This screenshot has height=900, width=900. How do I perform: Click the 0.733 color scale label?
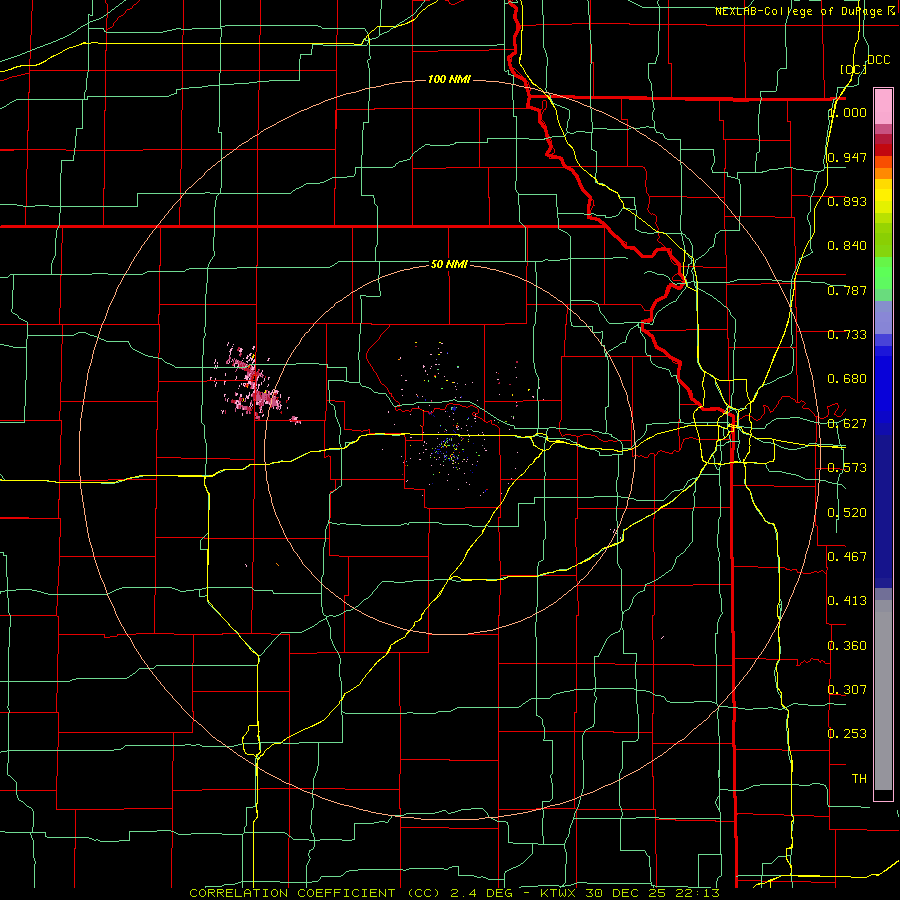[847, 335]
